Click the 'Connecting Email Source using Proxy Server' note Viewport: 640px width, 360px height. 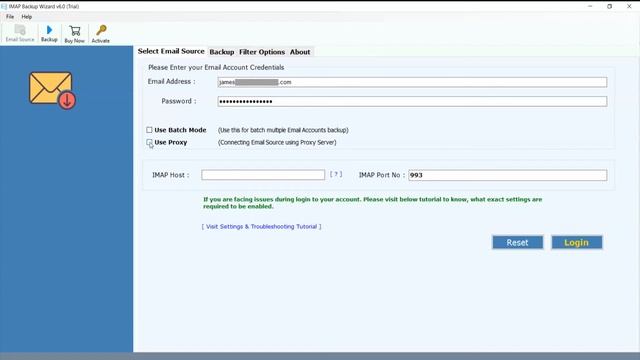tap(277, 142)
